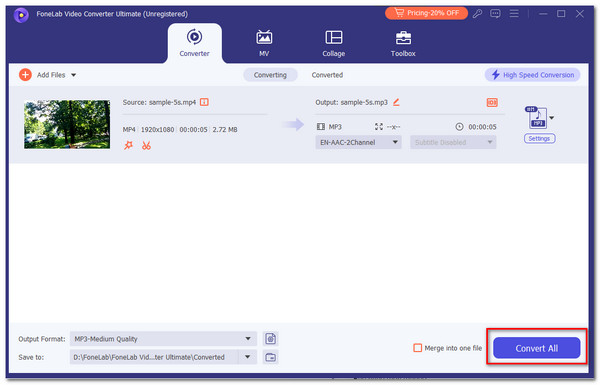Open the cut scissors tool
Image resolution: width=600 pixels, height=385 pixels.
tap(146, 145)
